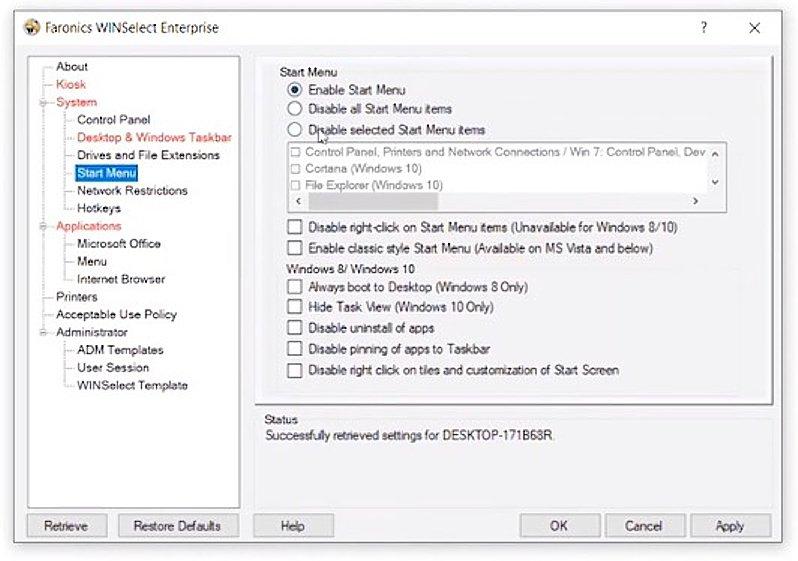Click the Apply button
798x561 pixels.
point(730,525)
